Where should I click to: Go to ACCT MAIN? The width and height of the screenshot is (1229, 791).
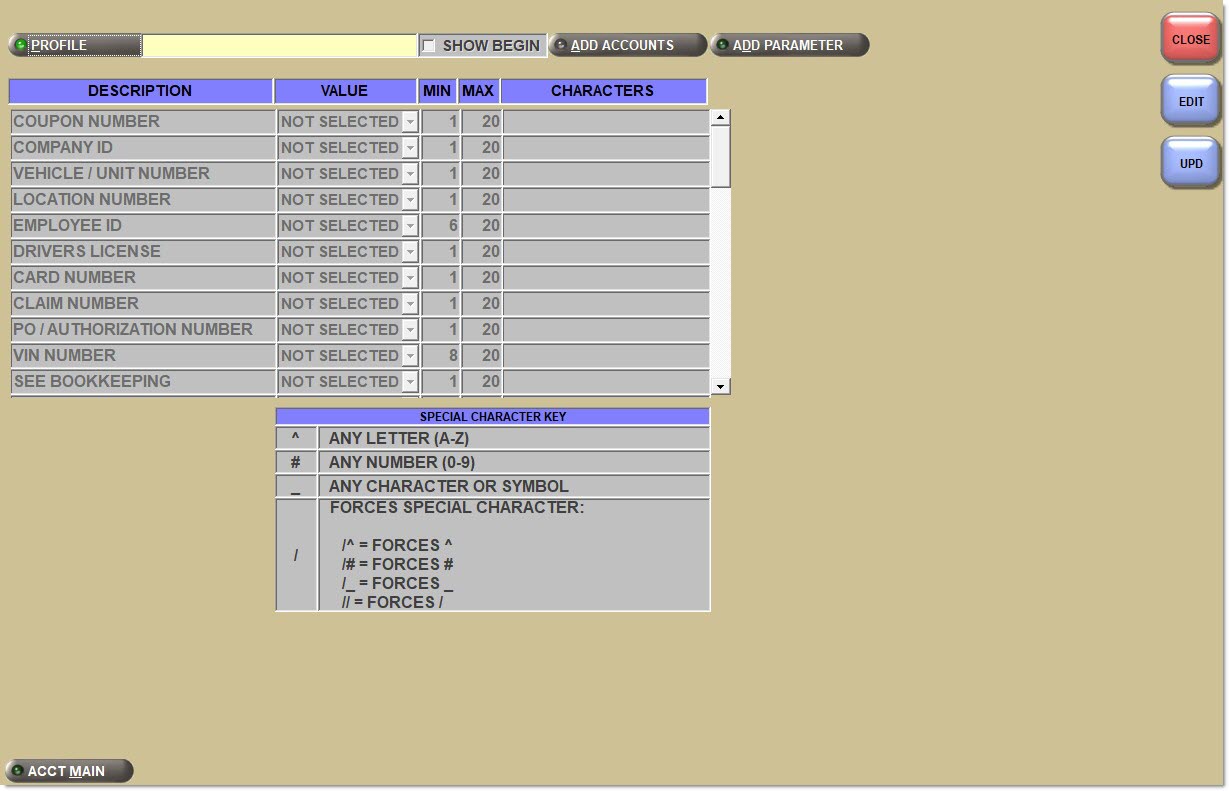click(x=69, y=771)
